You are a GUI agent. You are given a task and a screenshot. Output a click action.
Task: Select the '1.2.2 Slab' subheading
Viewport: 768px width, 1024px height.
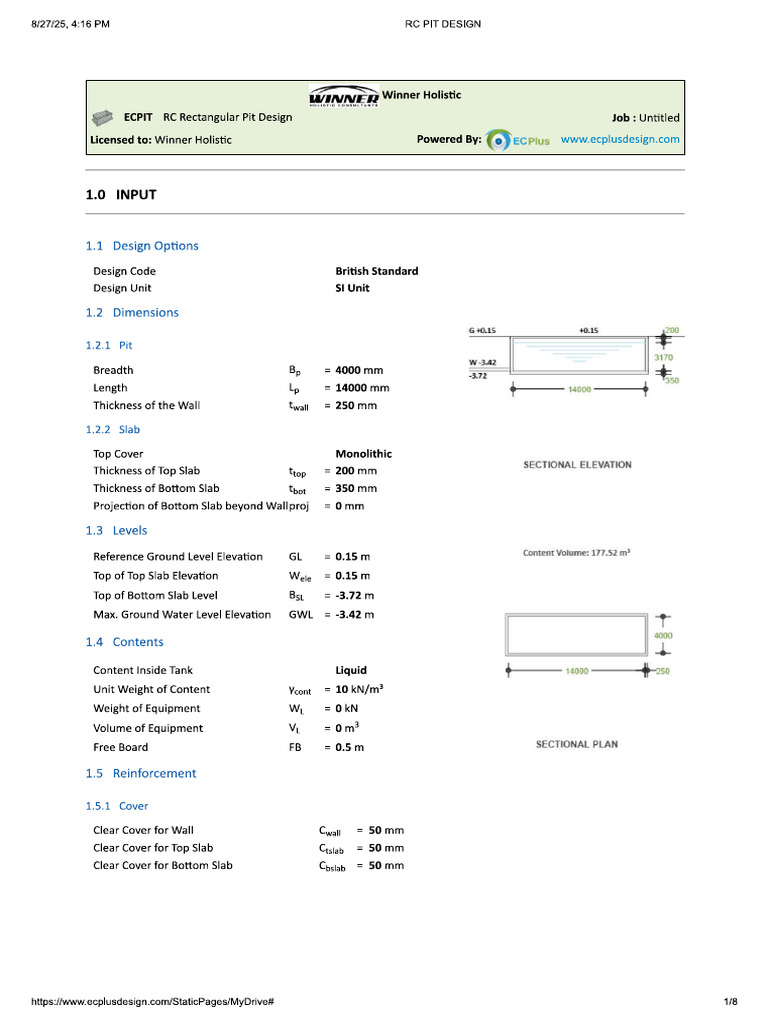pyautogui.click(x=113, y=429)
